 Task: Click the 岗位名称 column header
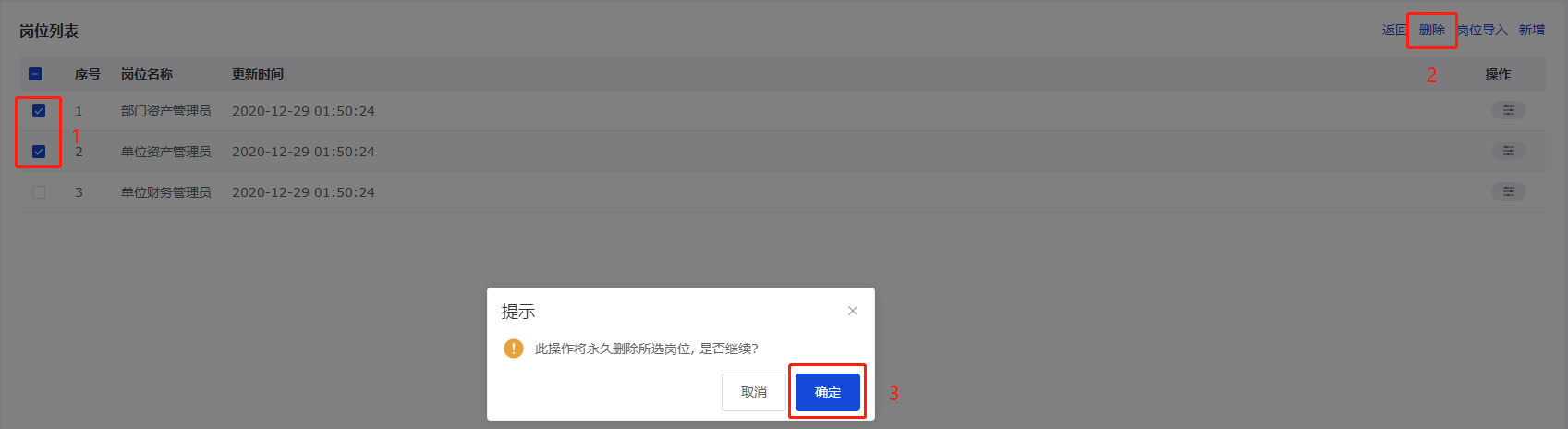pos(147,74)
